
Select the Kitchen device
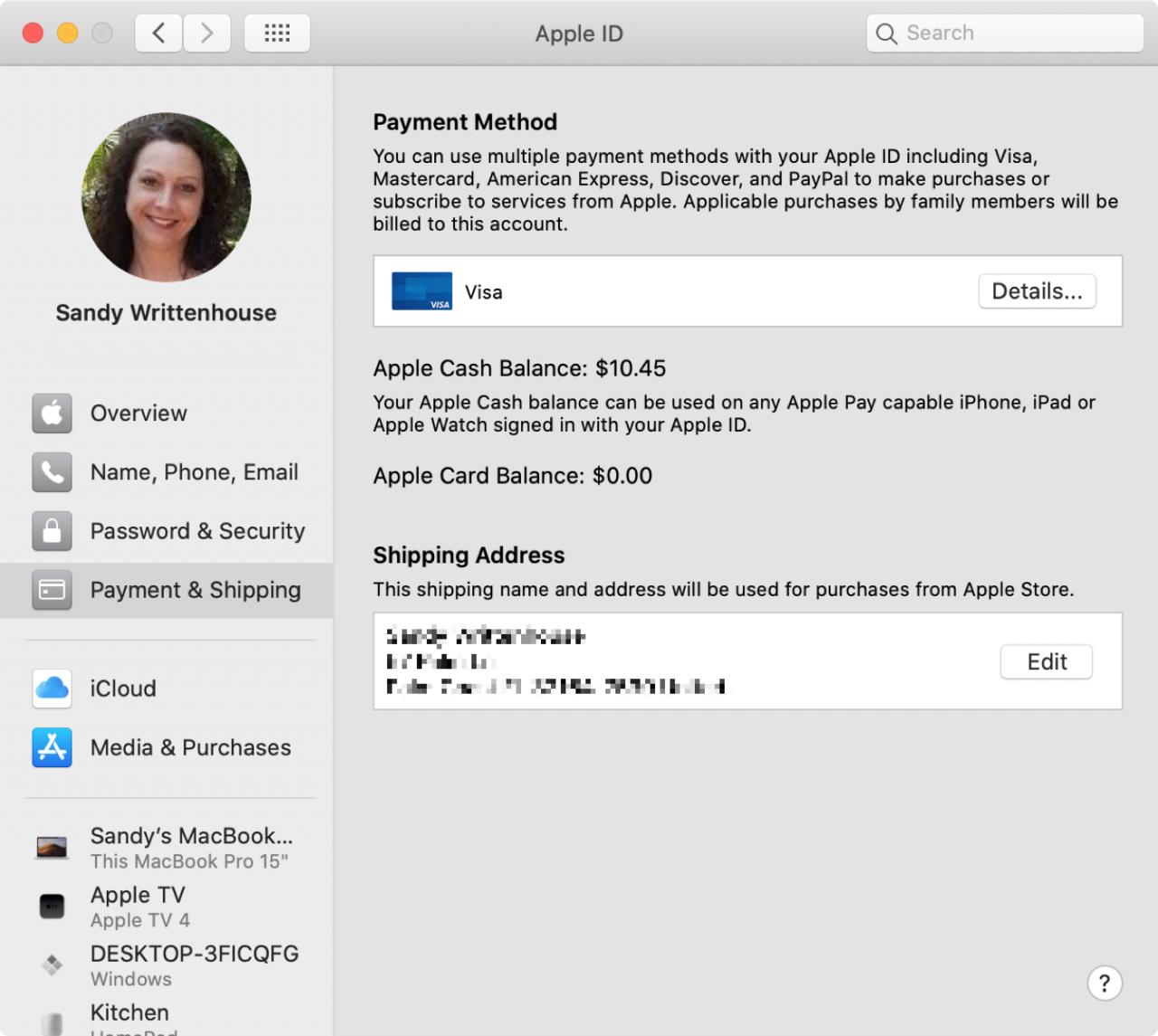coord(166,1018)
